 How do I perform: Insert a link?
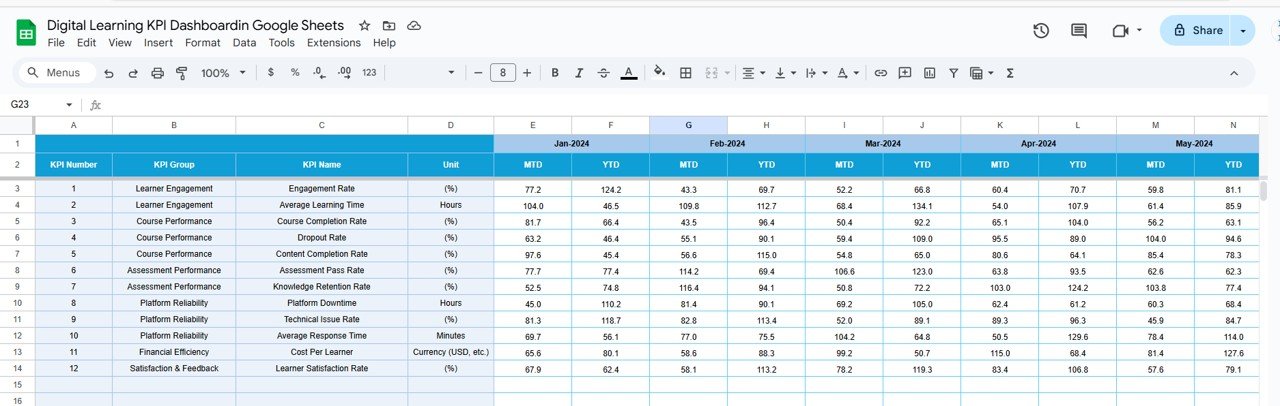tap(880, 73)
